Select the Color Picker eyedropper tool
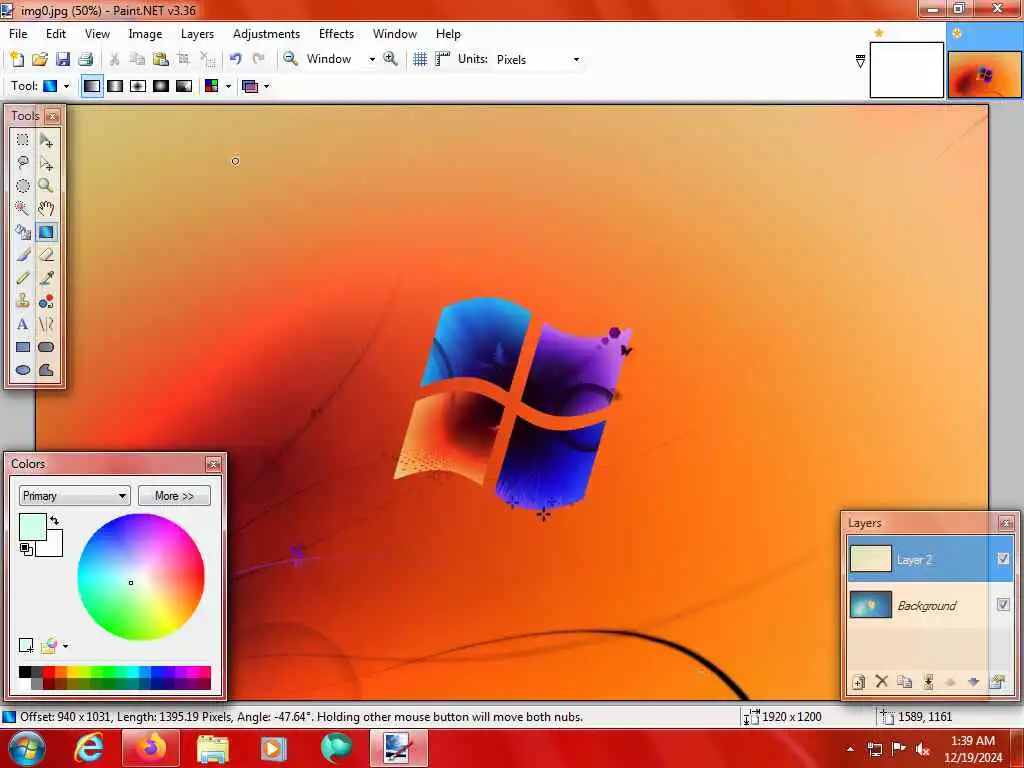Screen dimensions: 1024x768 click(x=46, y=278)
